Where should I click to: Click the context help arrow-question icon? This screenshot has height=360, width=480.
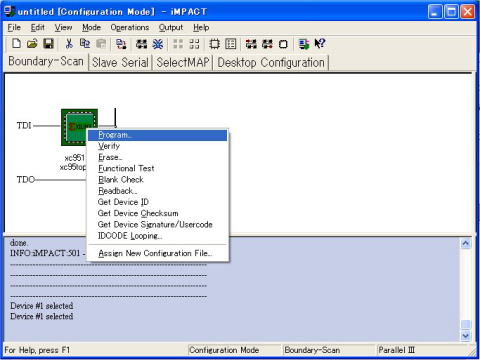tap(320, 44)
